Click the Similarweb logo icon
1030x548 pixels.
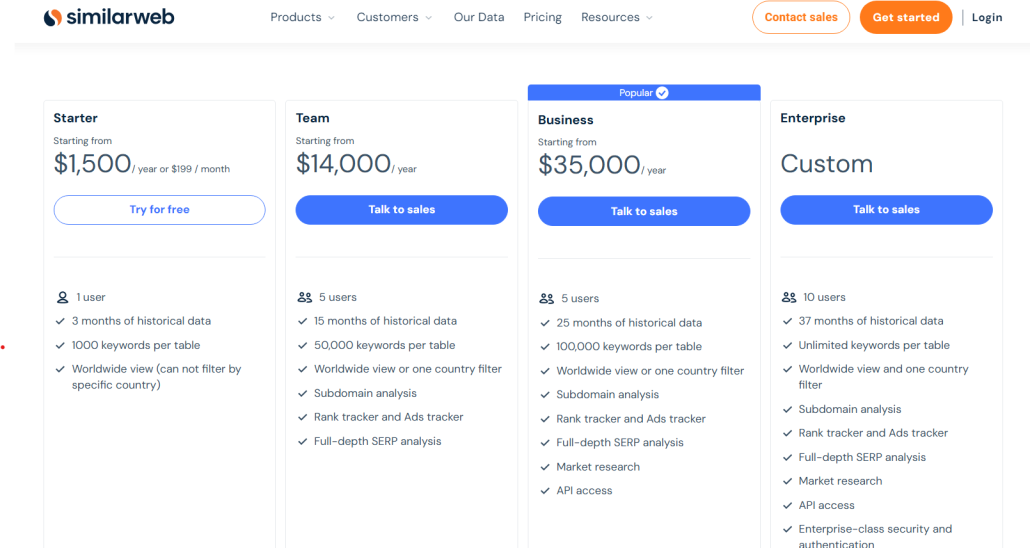[x=53, y=17]
